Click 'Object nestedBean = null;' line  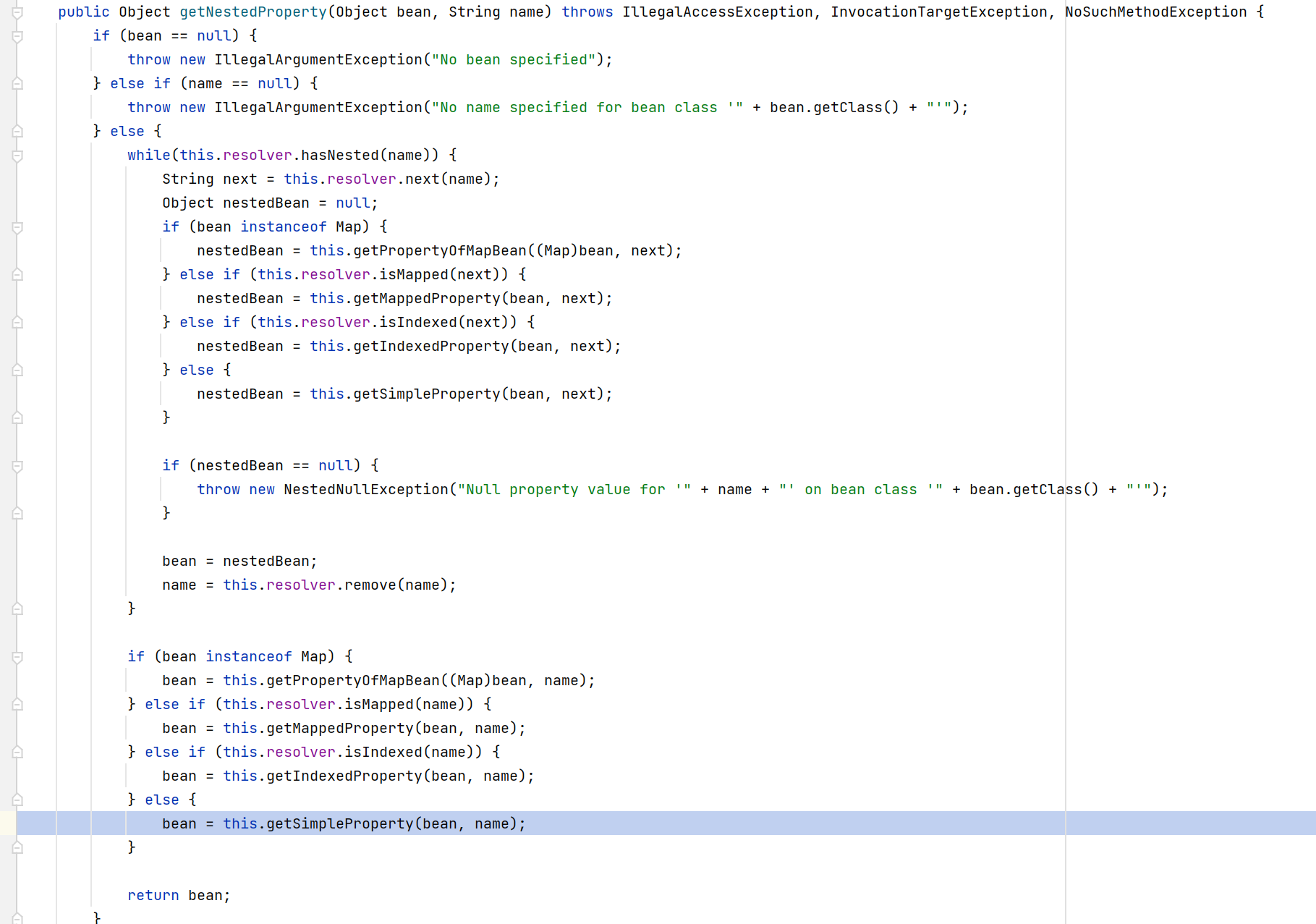pyautogui.click(x=270, y=203)
